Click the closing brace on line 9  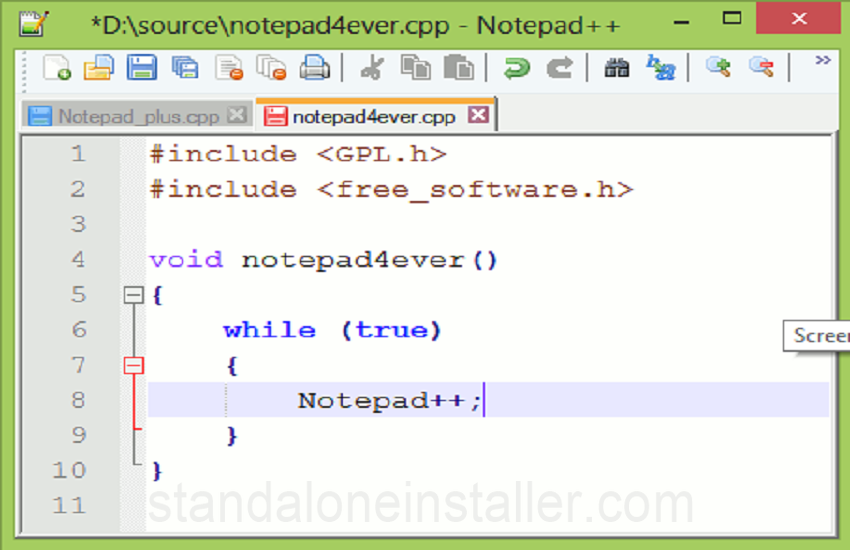point(232,436)
